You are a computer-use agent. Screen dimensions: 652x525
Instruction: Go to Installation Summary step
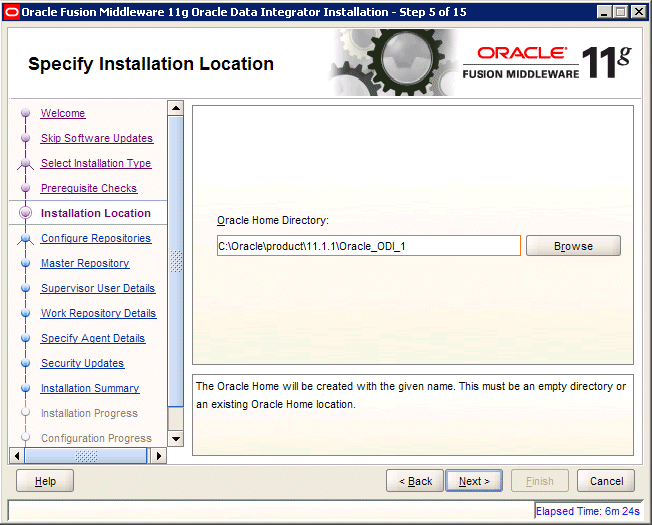pyautogui.click(x=90, y=388)
